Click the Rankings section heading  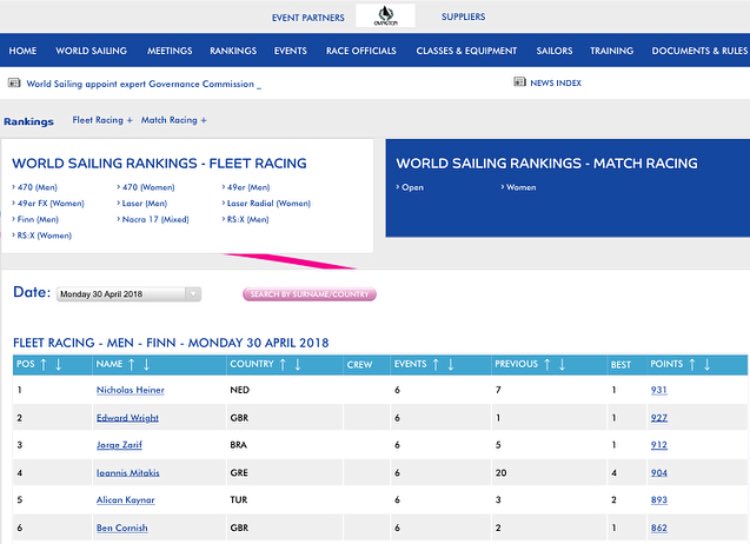(29, 121)
